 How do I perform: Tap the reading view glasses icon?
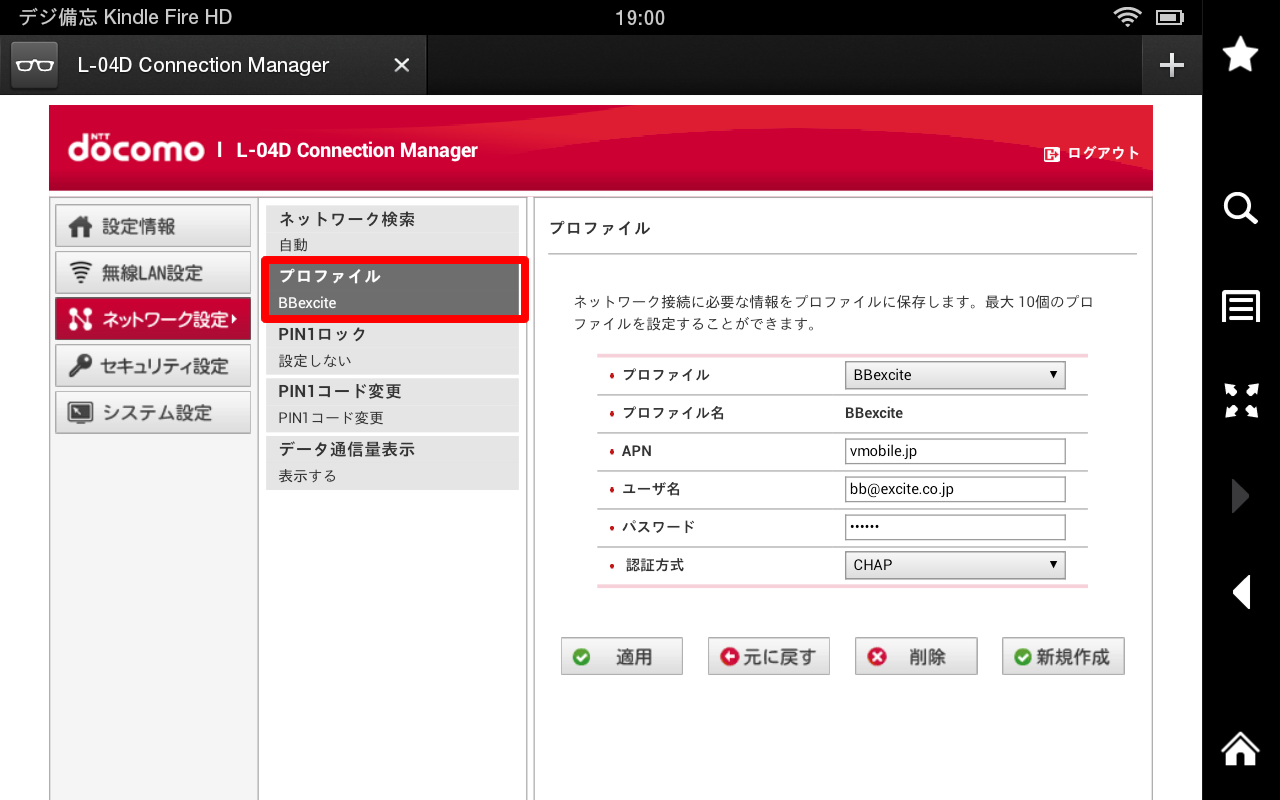(x=34, y=65)
